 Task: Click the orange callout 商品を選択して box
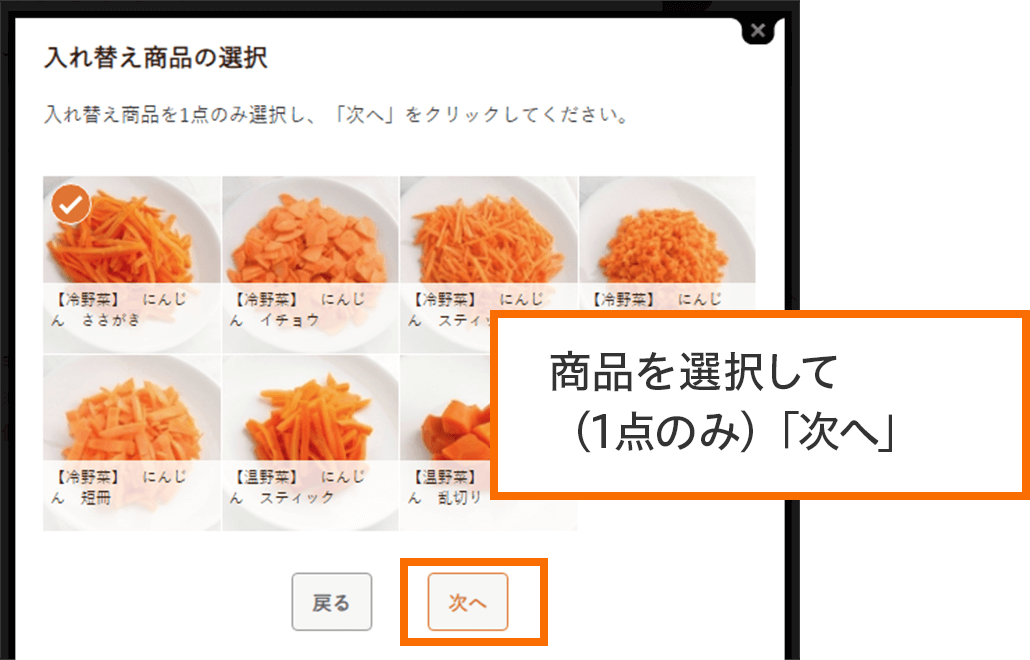click(761, 405)
